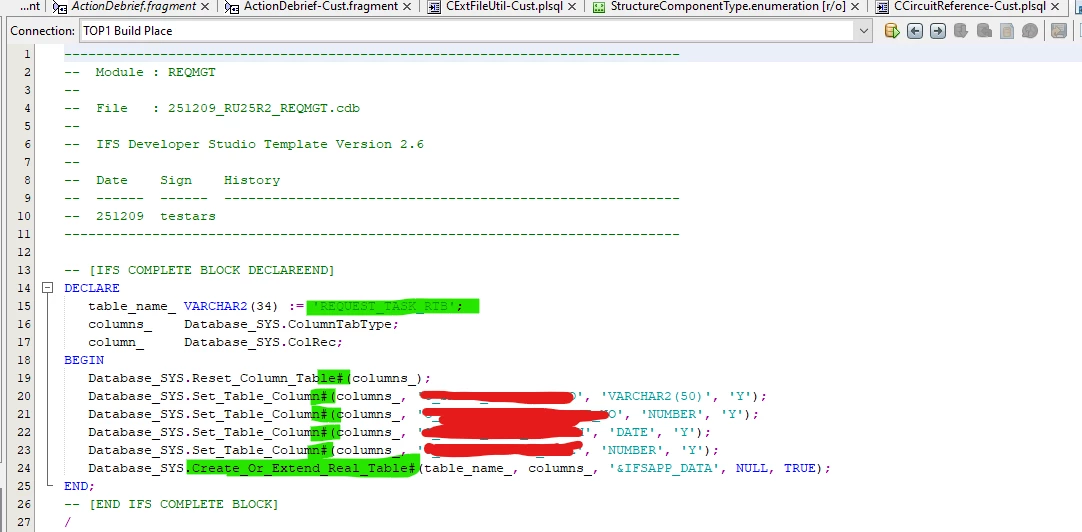Click the 'Module : REQMGT' comment line
This screenshot has width=1082, height=532.
(x=140, y=72)
